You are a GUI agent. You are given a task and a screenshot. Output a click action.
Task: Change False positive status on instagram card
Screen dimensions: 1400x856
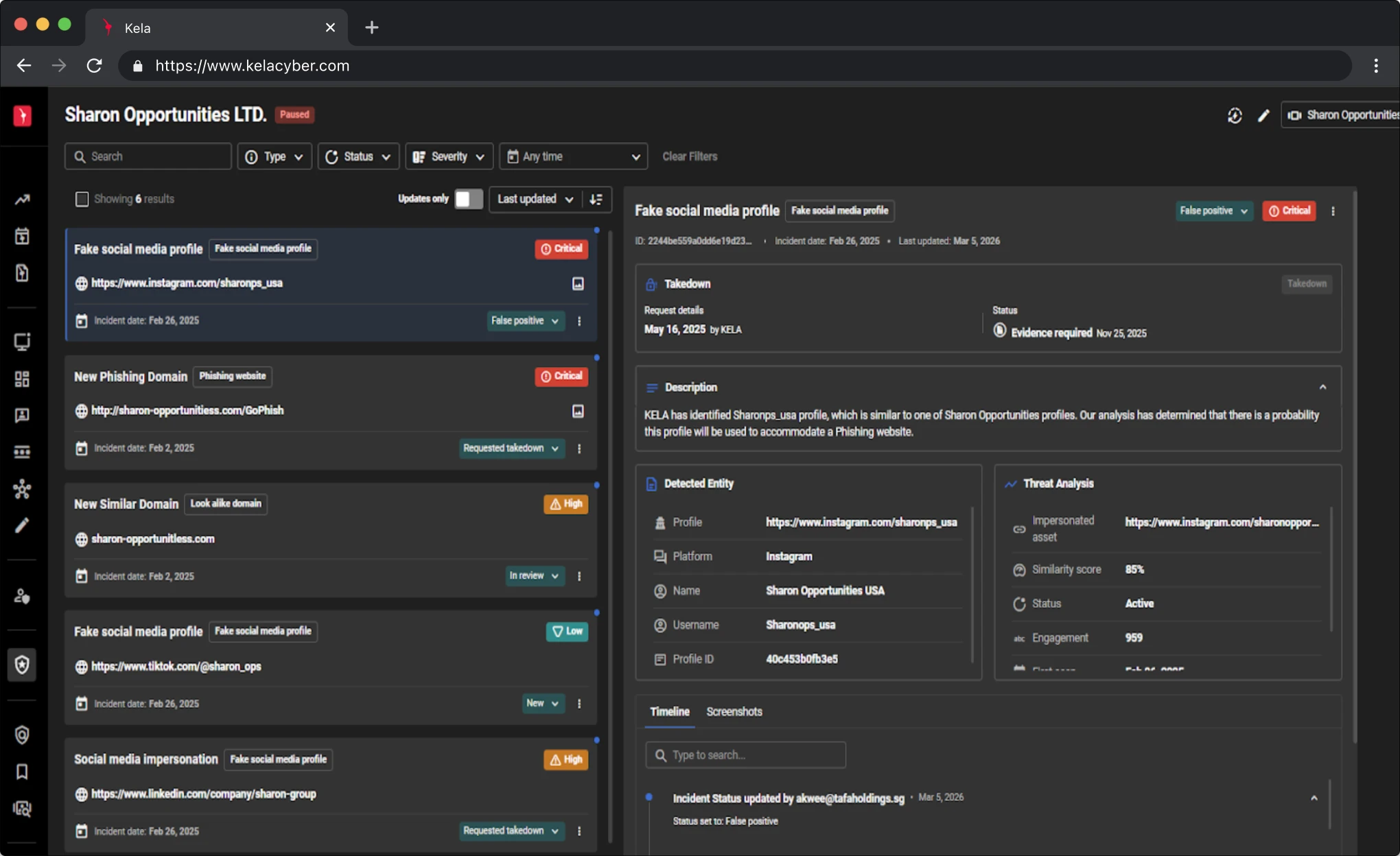tap(526, 320)
